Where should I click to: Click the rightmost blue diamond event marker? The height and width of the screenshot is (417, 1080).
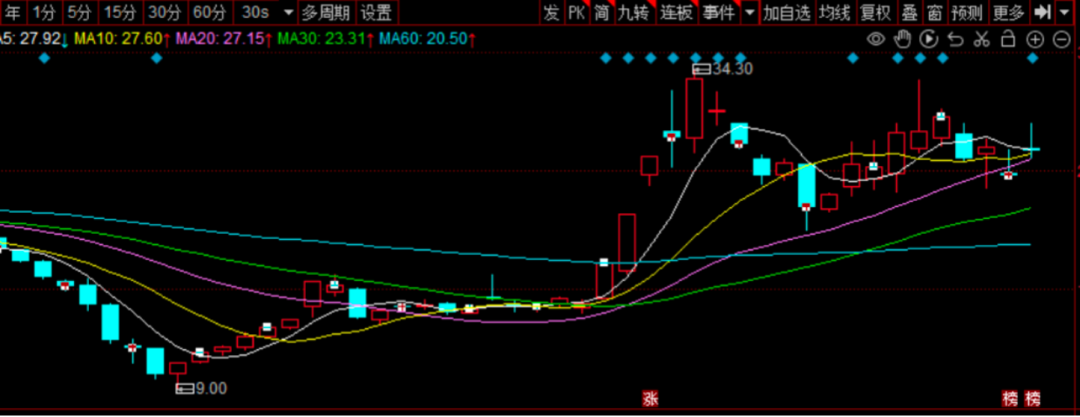point(1032,59)
